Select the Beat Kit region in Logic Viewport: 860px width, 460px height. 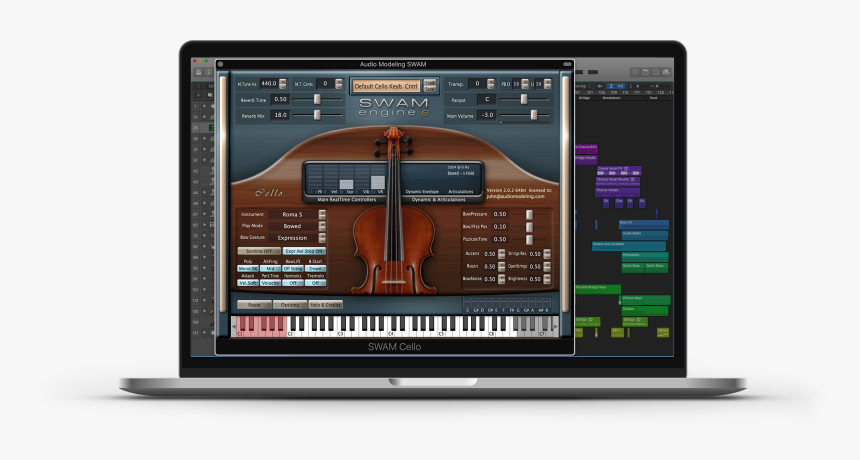(x=643, y=224)
